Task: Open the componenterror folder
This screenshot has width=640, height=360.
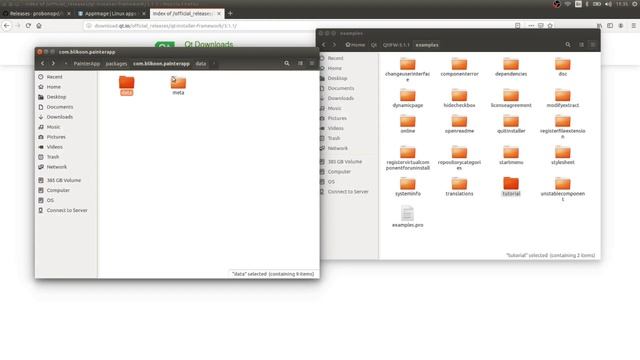Action: pyautogui.click(x=459, y=67)
